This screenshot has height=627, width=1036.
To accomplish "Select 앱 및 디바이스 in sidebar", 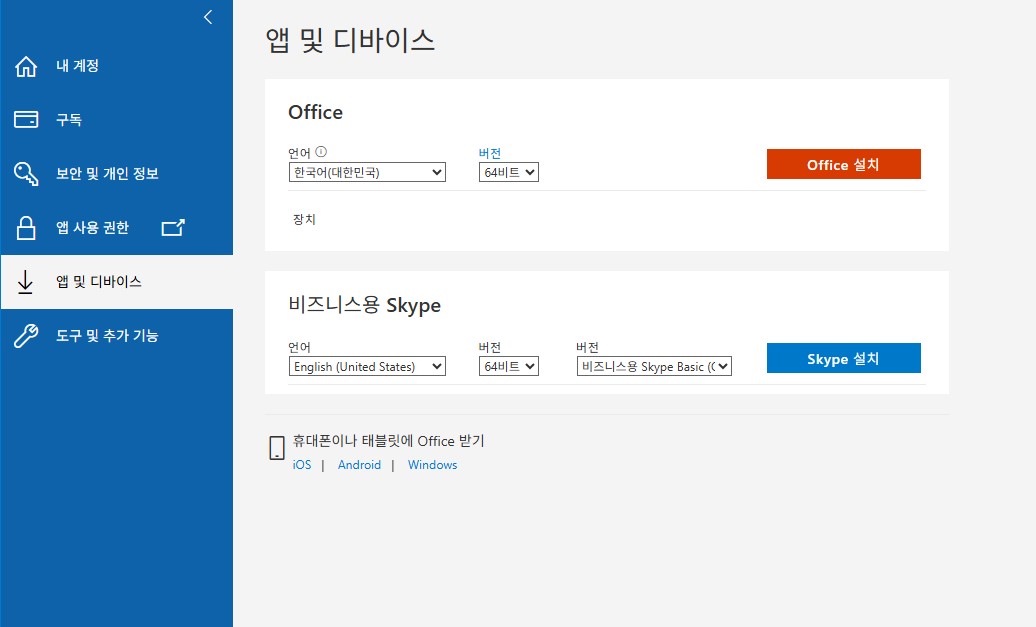I will [117, 282].
